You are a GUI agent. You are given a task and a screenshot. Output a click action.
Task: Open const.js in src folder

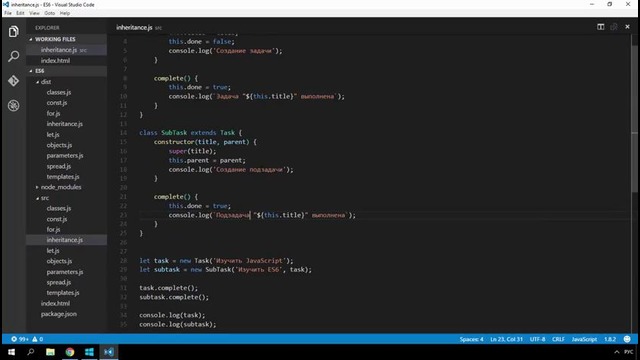coord(67,219)
